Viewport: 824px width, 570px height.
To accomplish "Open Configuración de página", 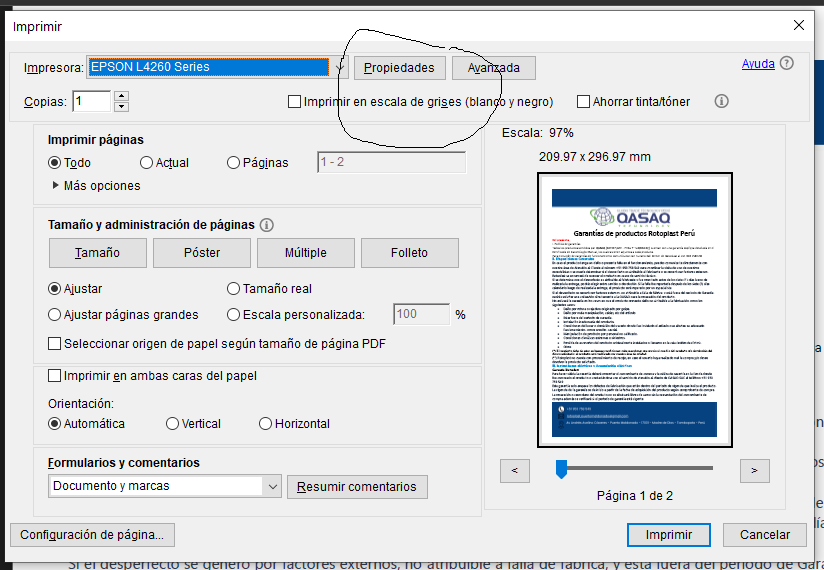I will (92, 535).
